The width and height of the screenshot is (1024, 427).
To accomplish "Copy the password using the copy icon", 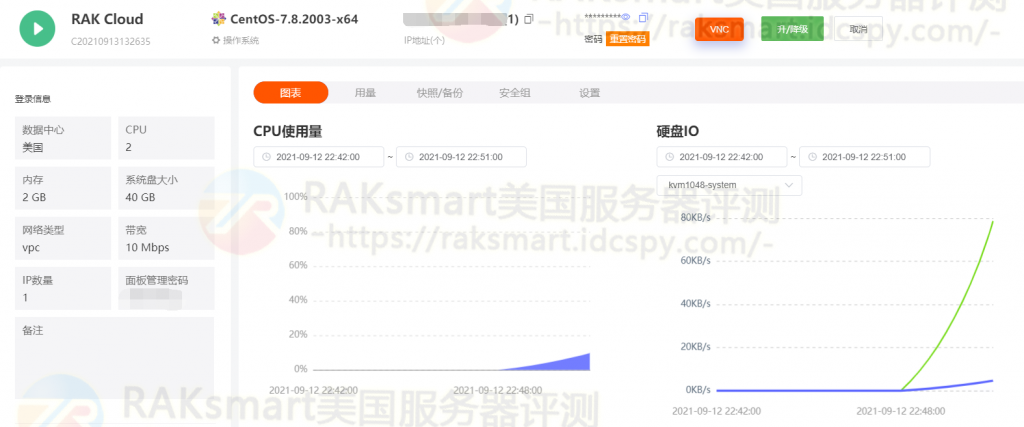I will (x=644, y=17).
